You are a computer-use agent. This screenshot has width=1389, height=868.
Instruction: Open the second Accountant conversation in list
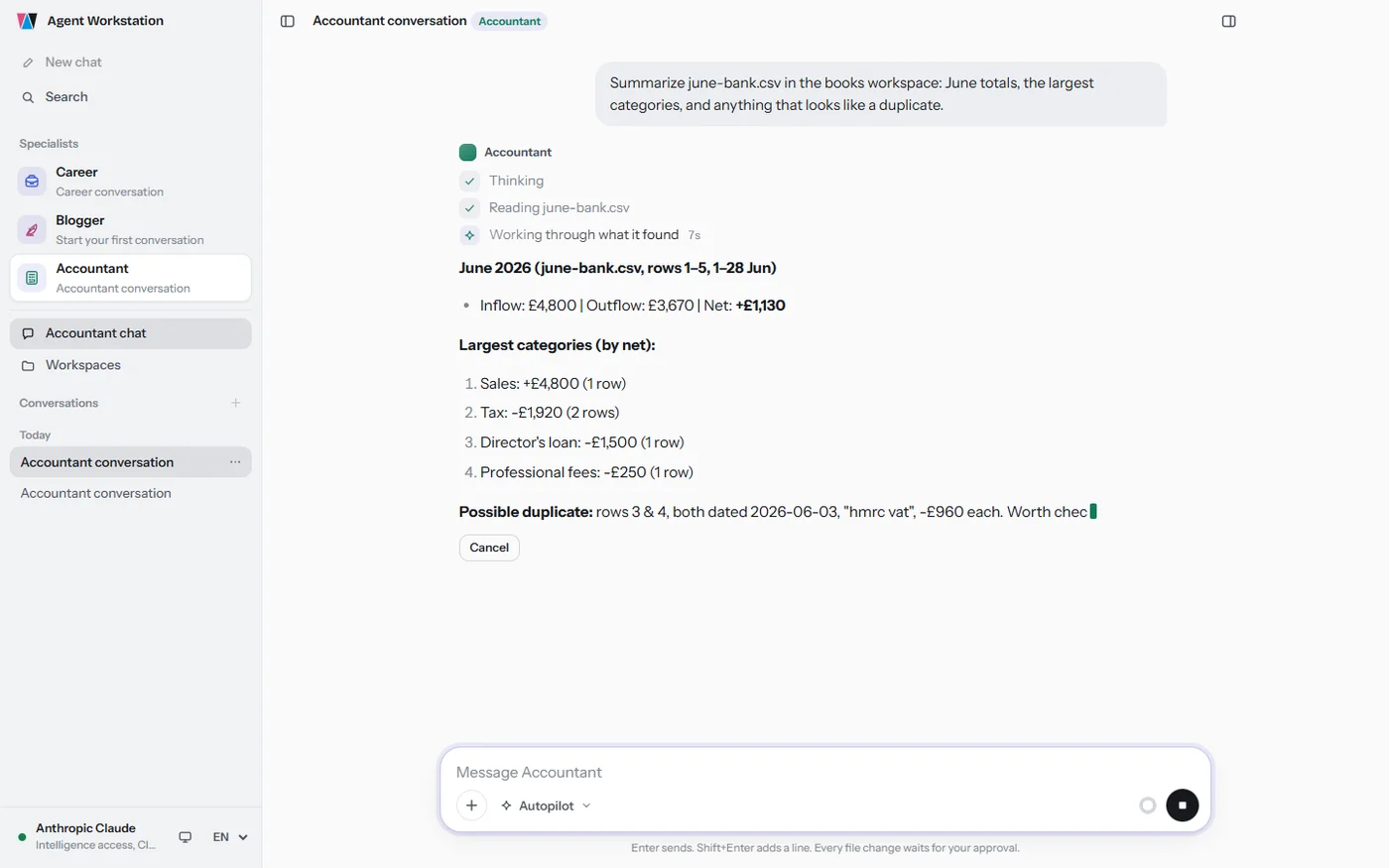click(x=131, y=493)
